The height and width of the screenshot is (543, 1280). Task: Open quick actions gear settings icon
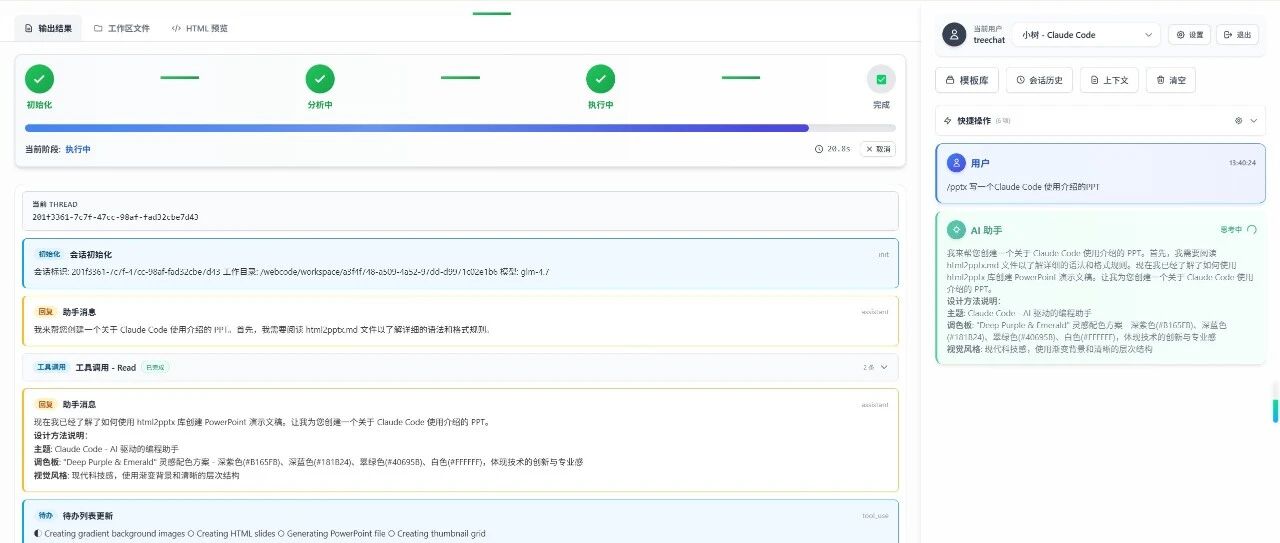(1238, 120)
